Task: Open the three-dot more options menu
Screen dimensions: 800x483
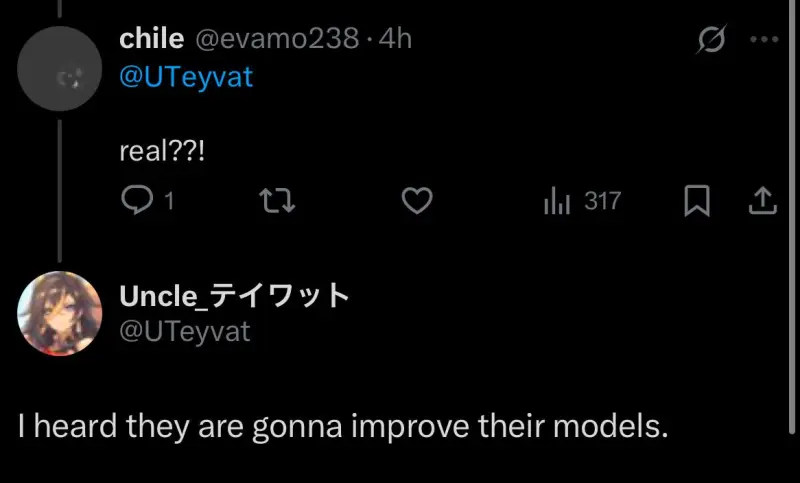Action: point(763,40)
